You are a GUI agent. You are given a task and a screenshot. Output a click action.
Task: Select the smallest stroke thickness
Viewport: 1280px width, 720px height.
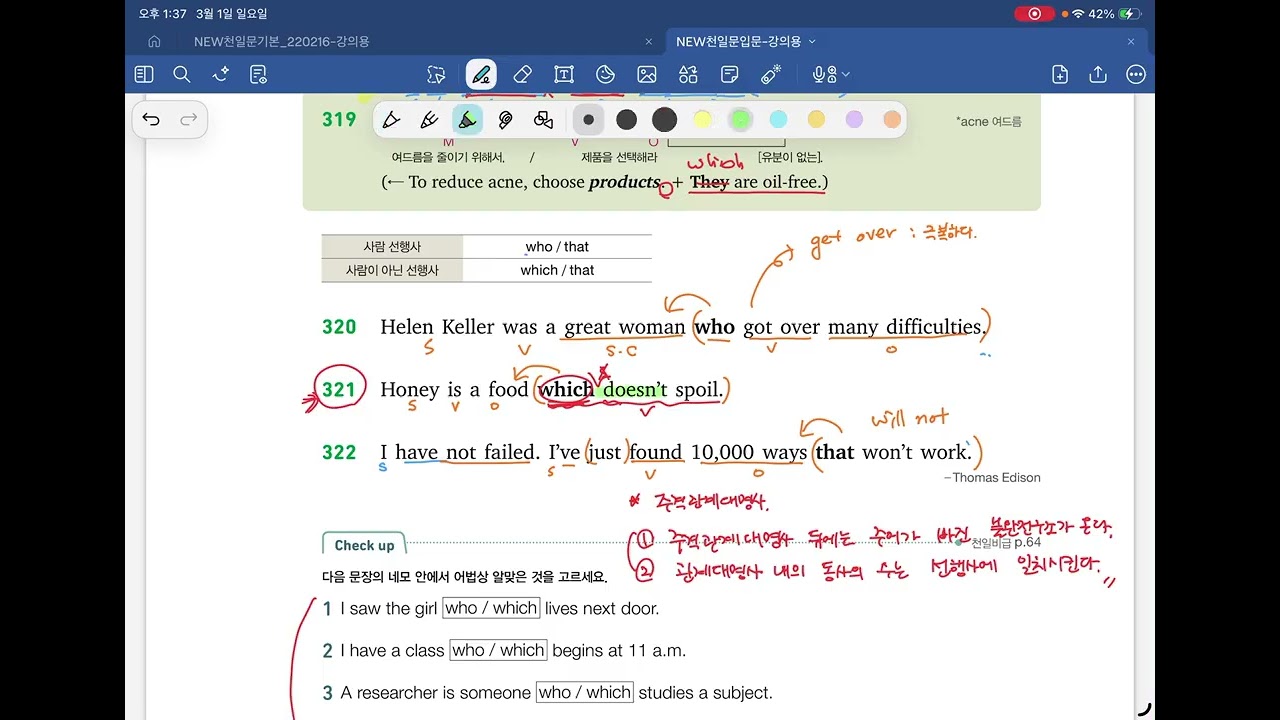[x=589, y=120]
